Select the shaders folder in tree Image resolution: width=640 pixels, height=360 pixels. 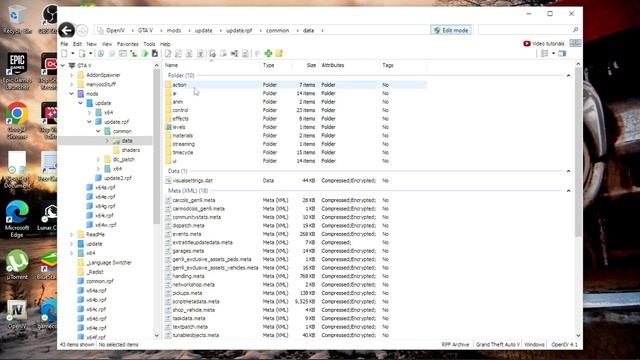click(x=131, y=150)
